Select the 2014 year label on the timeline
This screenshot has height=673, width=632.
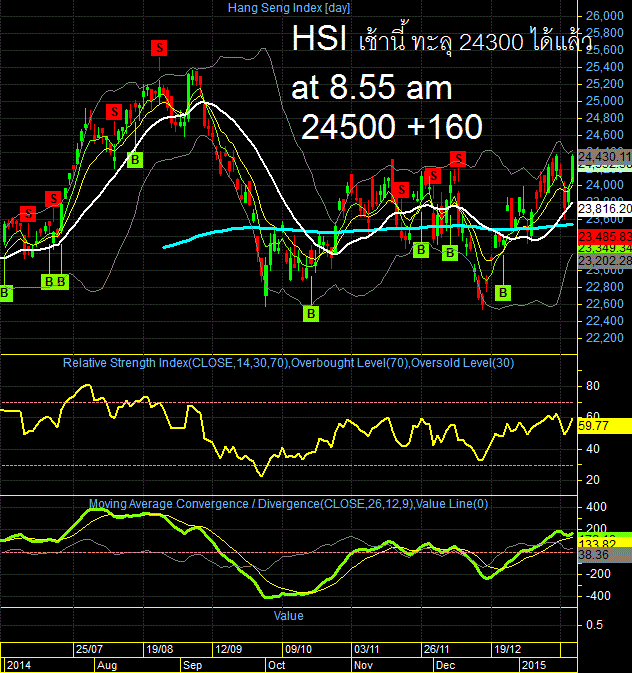coord(19,665)
